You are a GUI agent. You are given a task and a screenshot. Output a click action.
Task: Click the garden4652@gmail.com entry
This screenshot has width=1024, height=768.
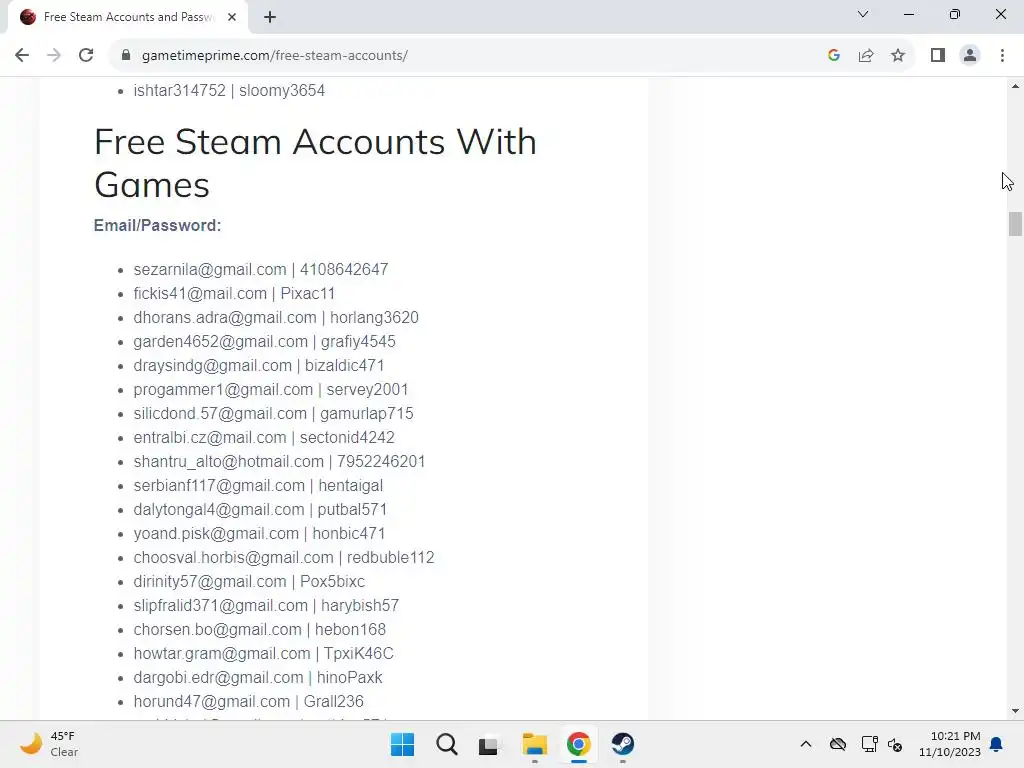click(264, 342)
